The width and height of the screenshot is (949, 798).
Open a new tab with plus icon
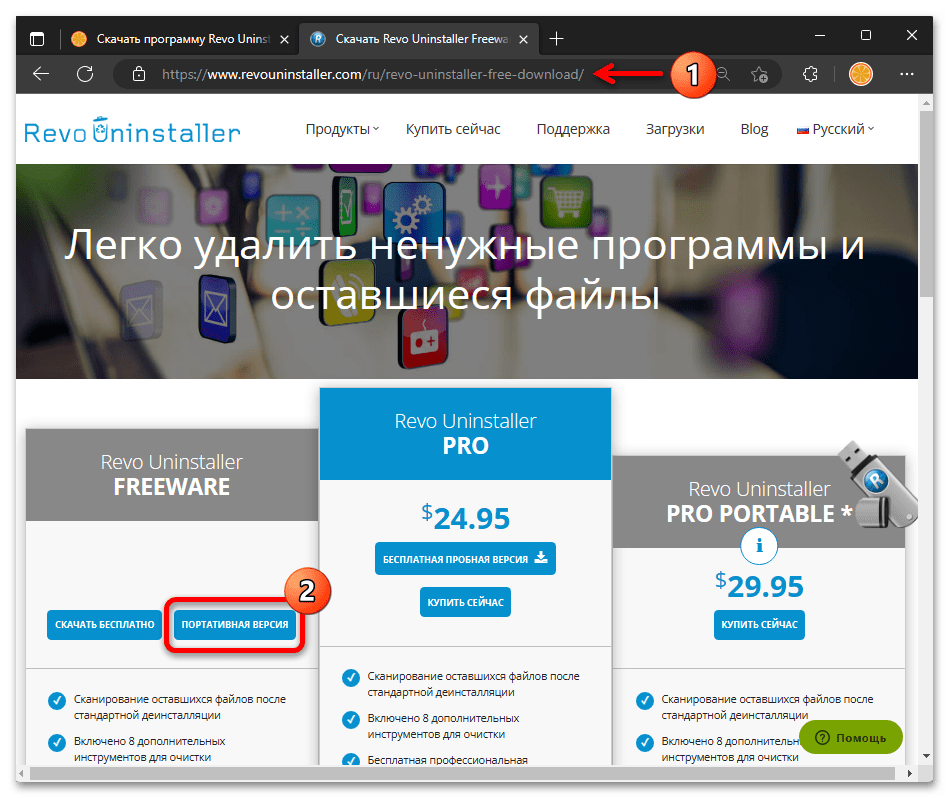[x=556, y=39]
